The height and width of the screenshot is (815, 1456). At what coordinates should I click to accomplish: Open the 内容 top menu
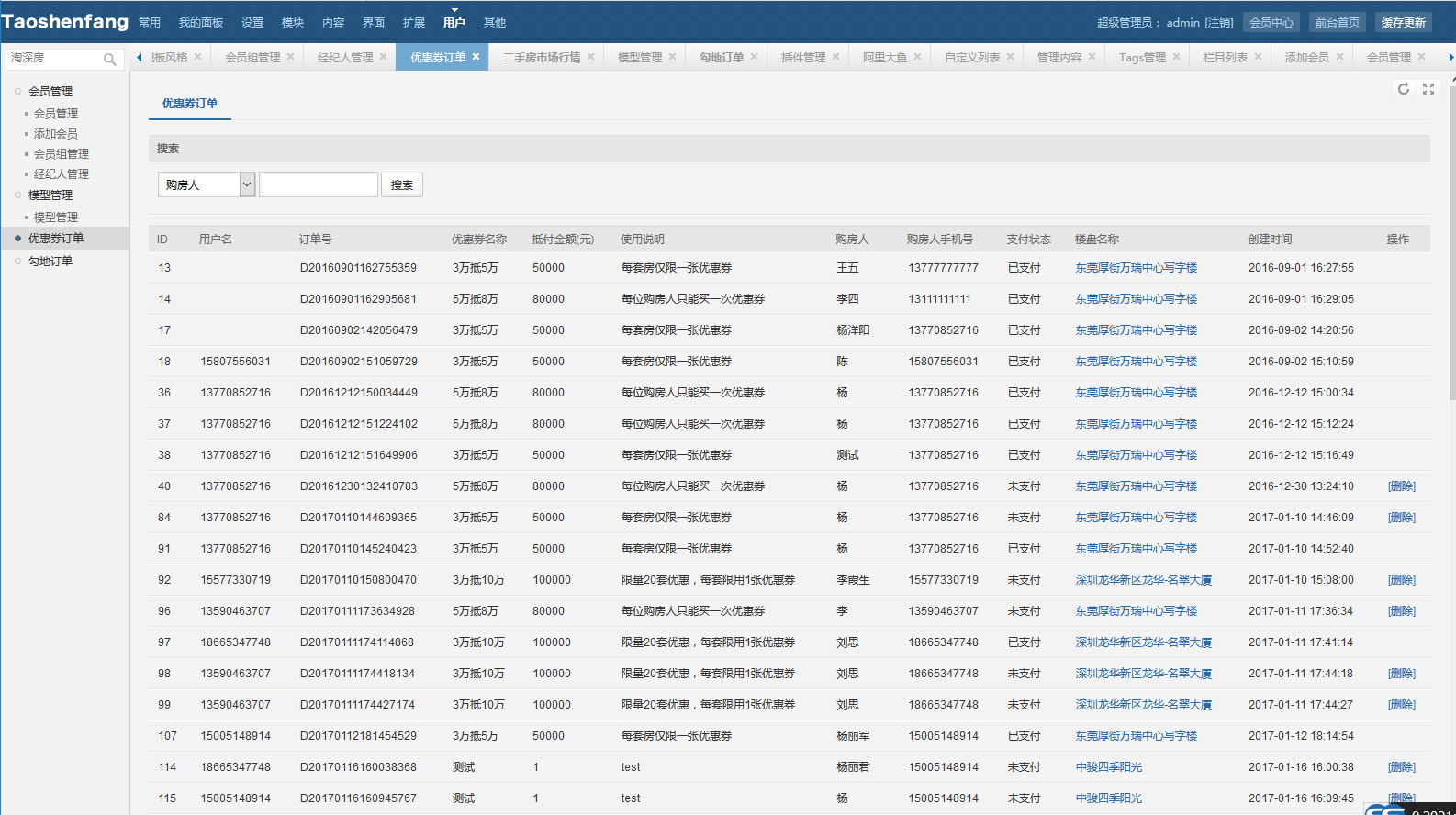pos(333,23)
